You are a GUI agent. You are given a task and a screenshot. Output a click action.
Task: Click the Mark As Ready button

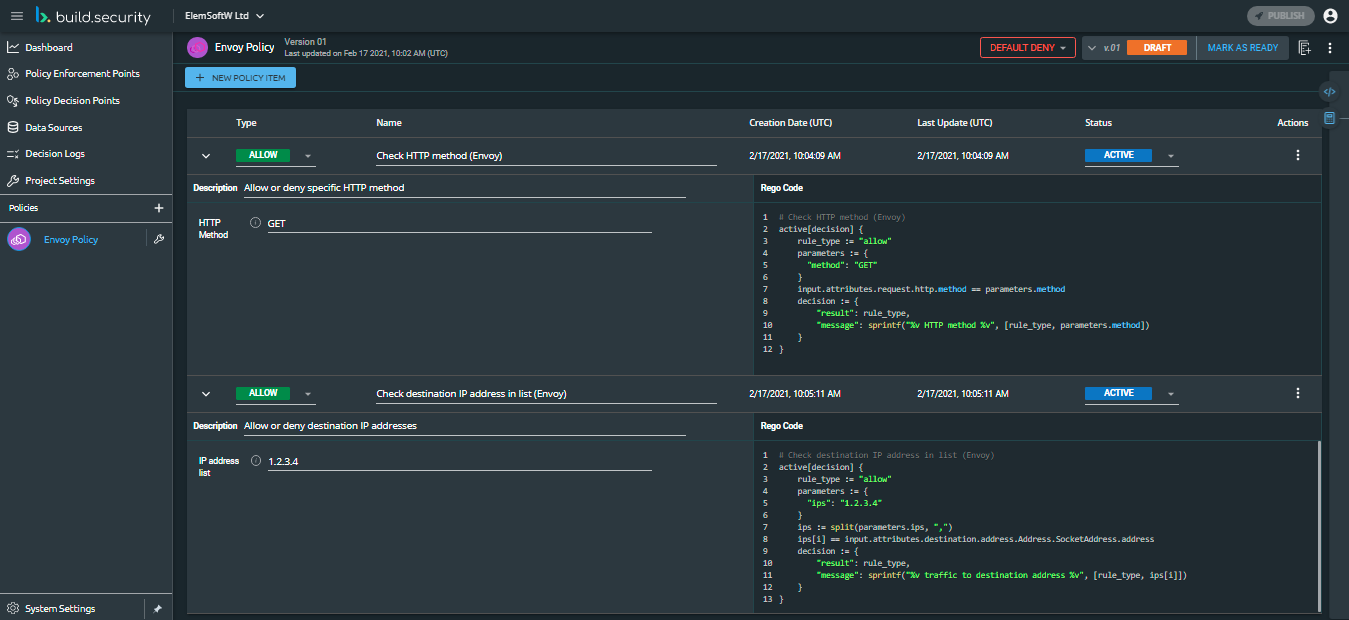point(1242,48)
